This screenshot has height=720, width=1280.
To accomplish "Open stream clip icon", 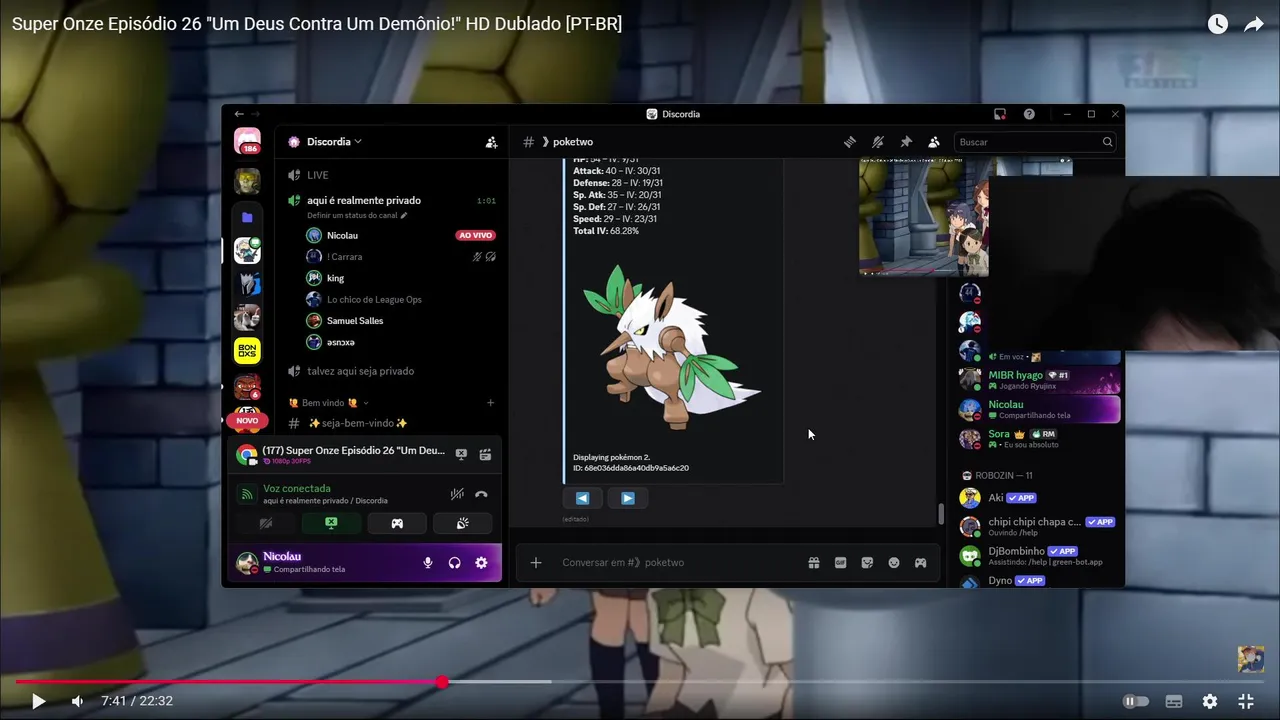I will [x=485, y=454].
